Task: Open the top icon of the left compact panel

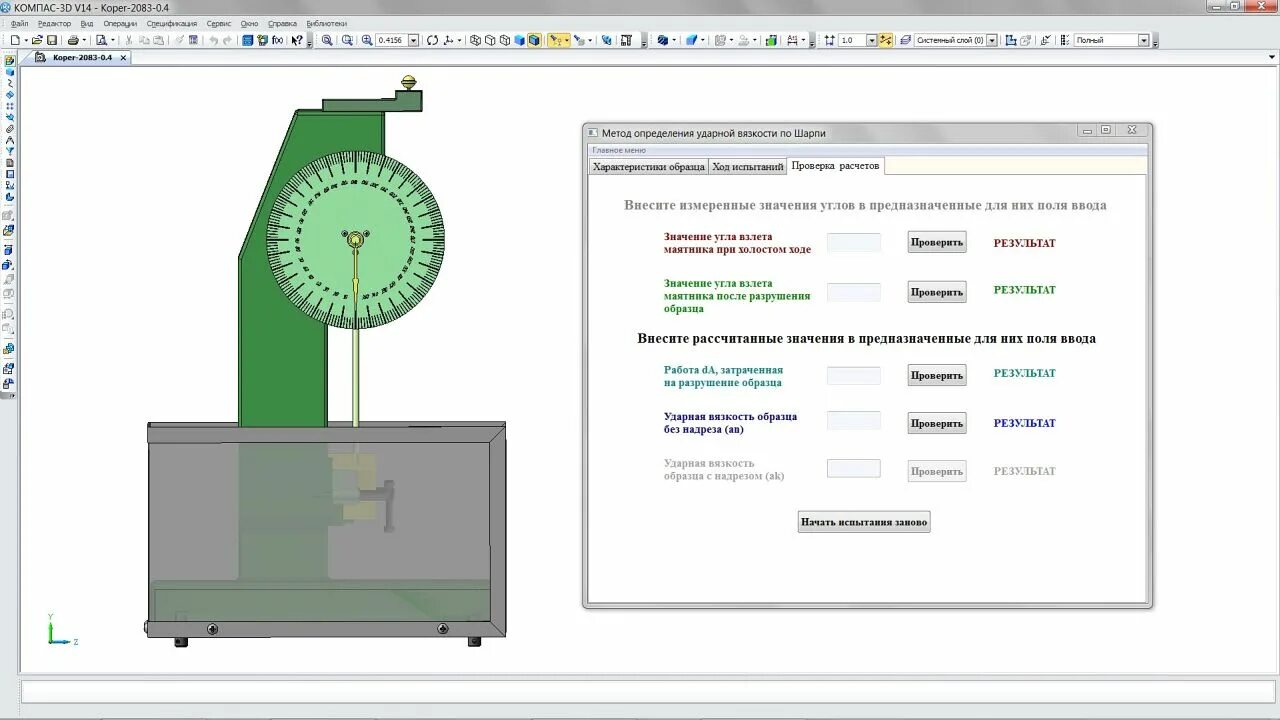Action: (9, 60)
